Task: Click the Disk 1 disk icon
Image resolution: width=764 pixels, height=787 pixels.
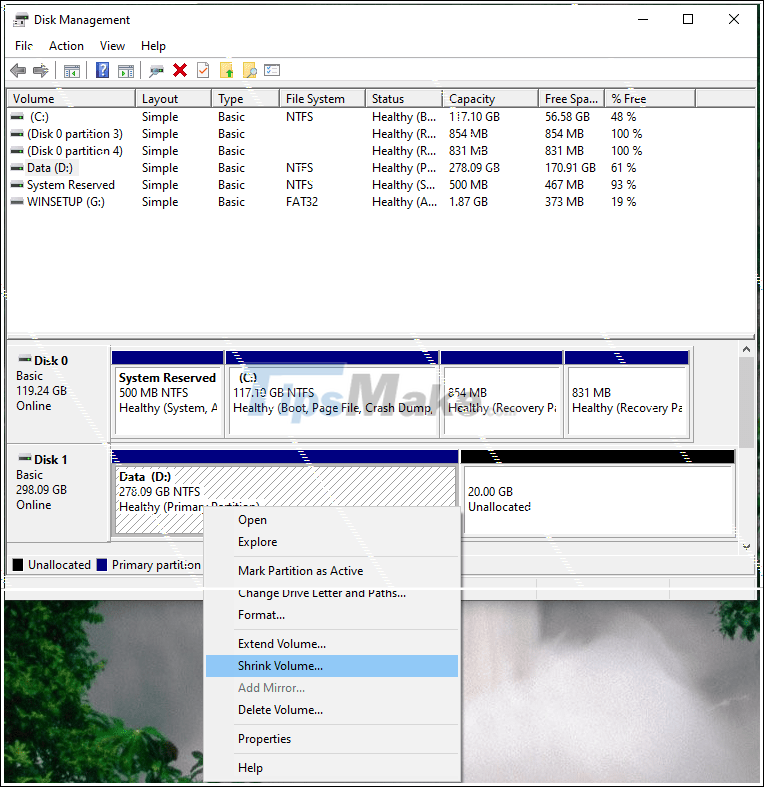Action: [x=25, y=458]
